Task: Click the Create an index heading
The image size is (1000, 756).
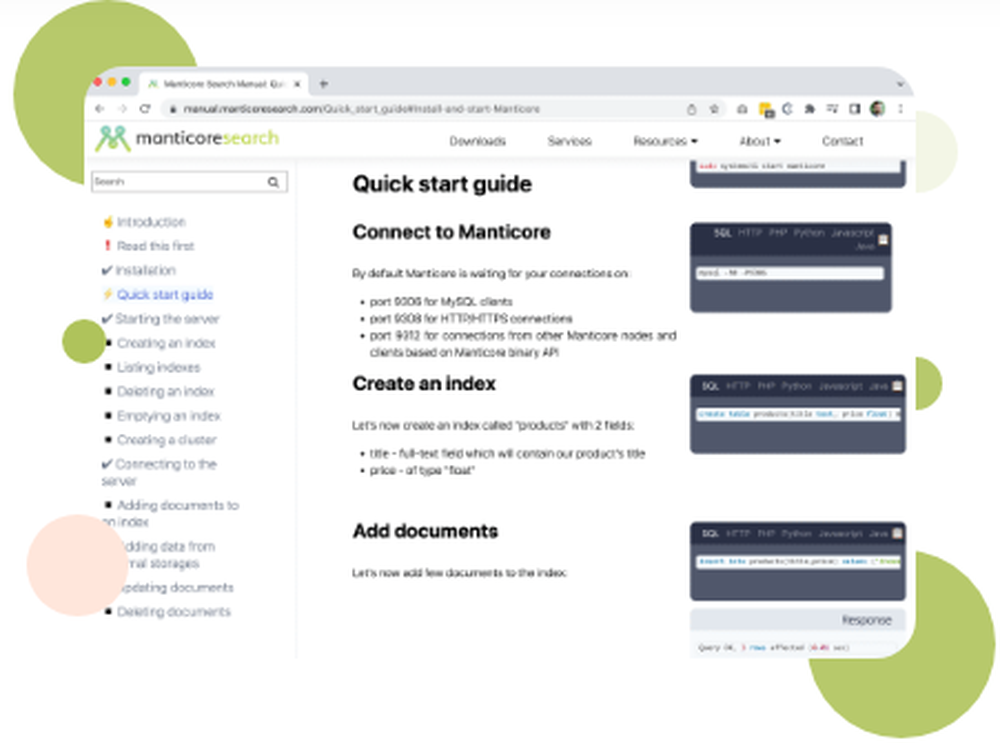Action: coord(424,383)
